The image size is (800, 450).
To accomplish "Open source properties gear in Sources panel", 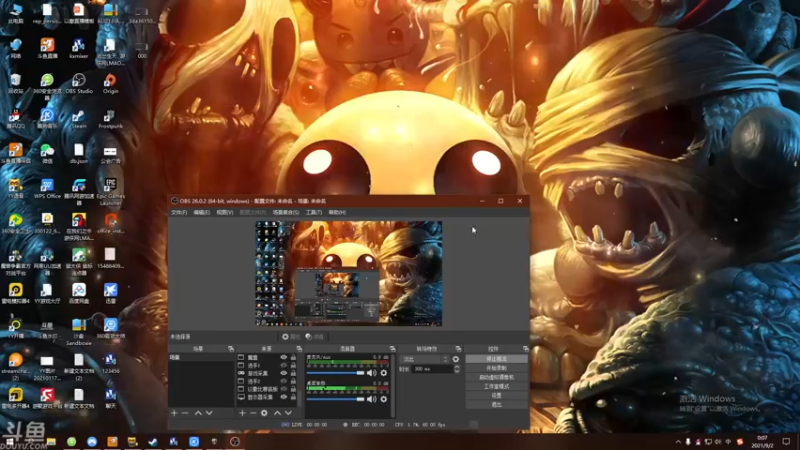I will coord(264,413).
